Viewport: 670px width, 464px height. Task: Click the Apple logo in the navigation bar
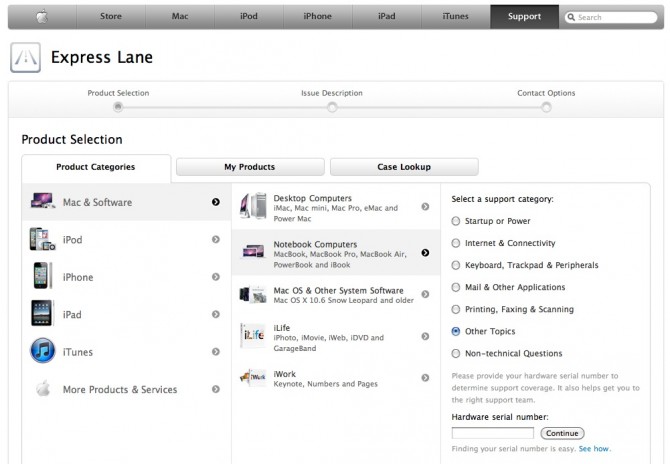click(x=42, y=17)
